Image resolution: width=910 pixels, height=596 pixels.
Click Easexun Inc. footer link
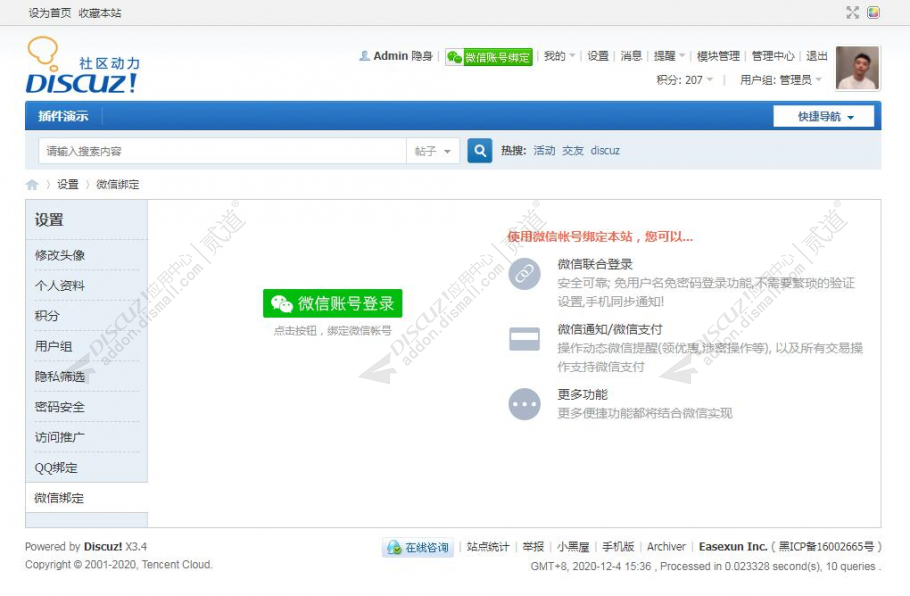click(733, 547)
